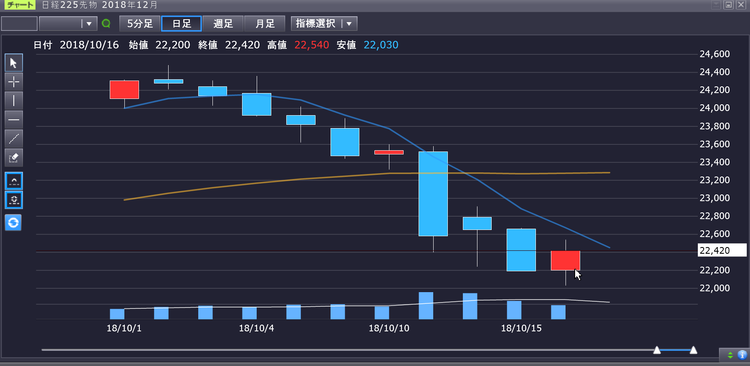
Task: Click the date value 2018/10/16
Action: [89, 45]
